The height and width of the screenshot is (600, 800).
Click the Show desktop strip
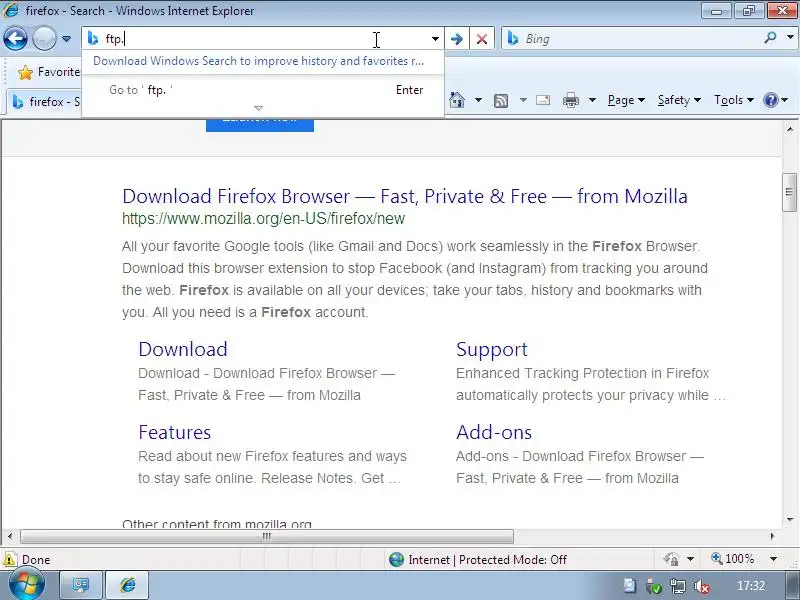click(x=793, y=586)
